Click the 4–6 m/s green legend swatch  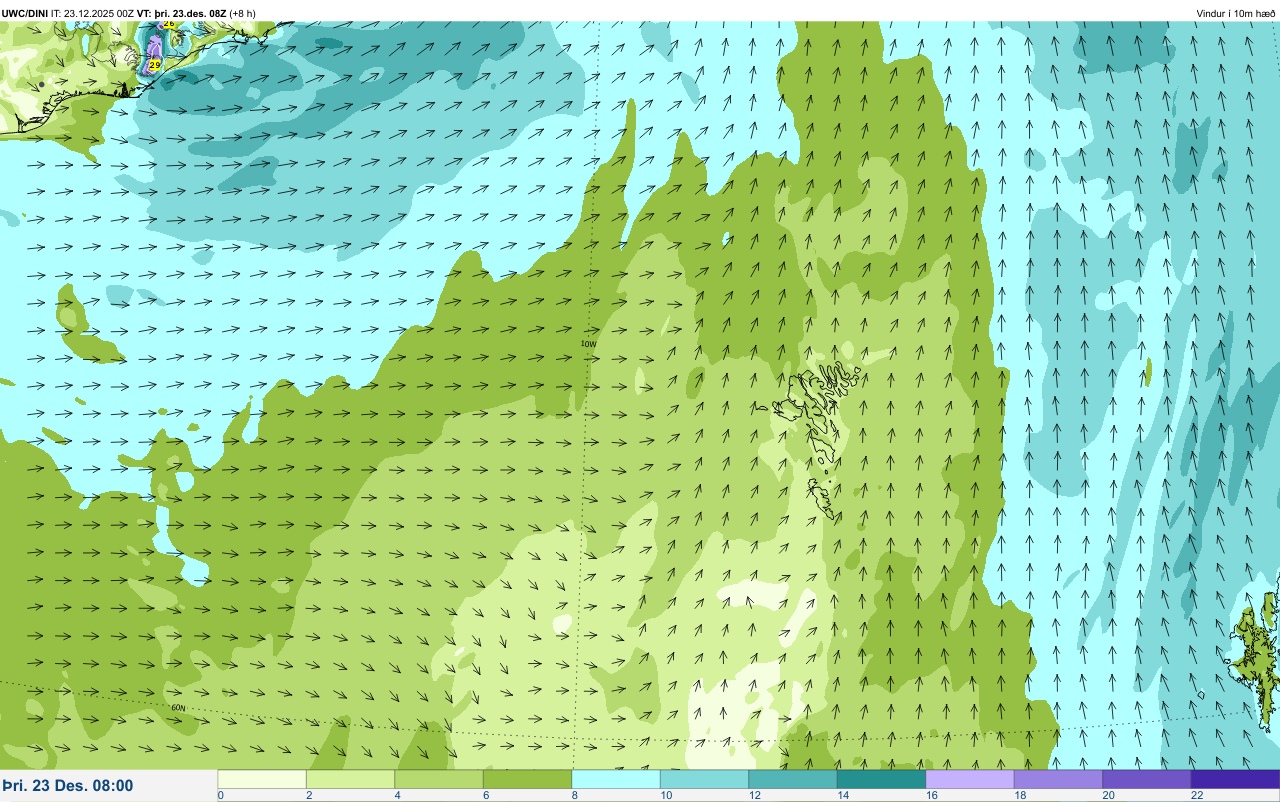pos(439,779)
